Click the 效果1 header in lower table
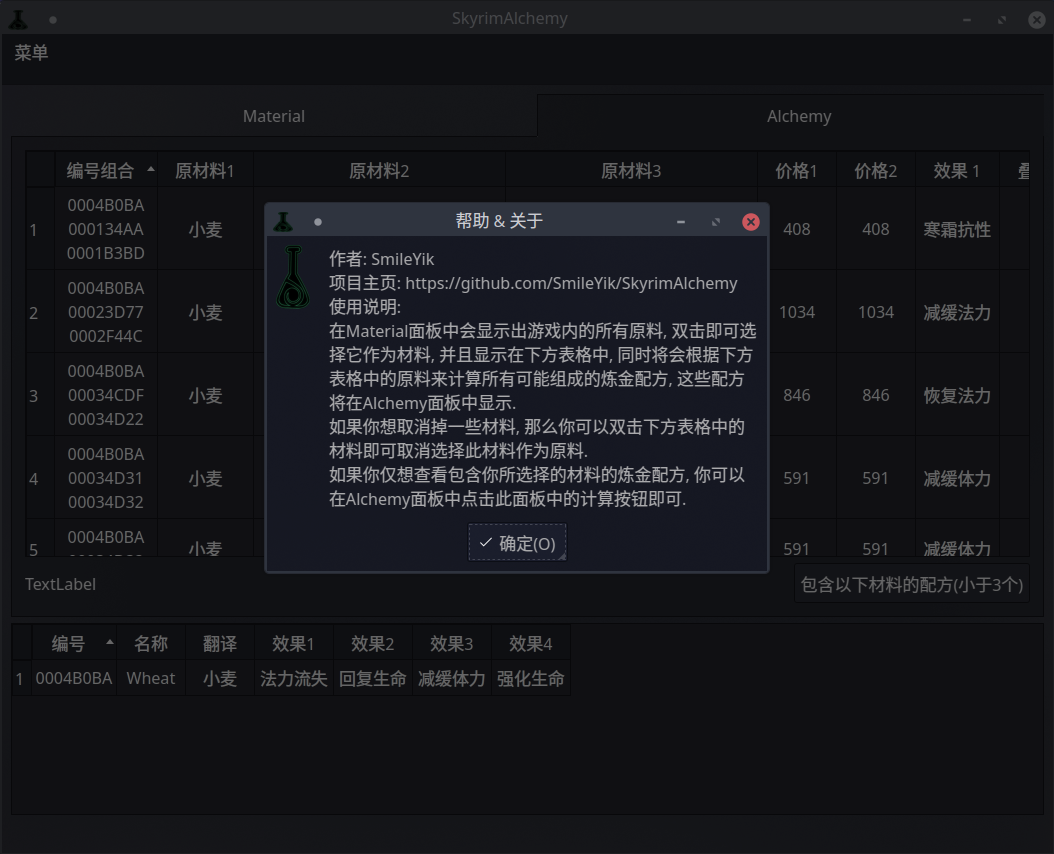This screenshot has width=1054, height=854. (293, 644)
